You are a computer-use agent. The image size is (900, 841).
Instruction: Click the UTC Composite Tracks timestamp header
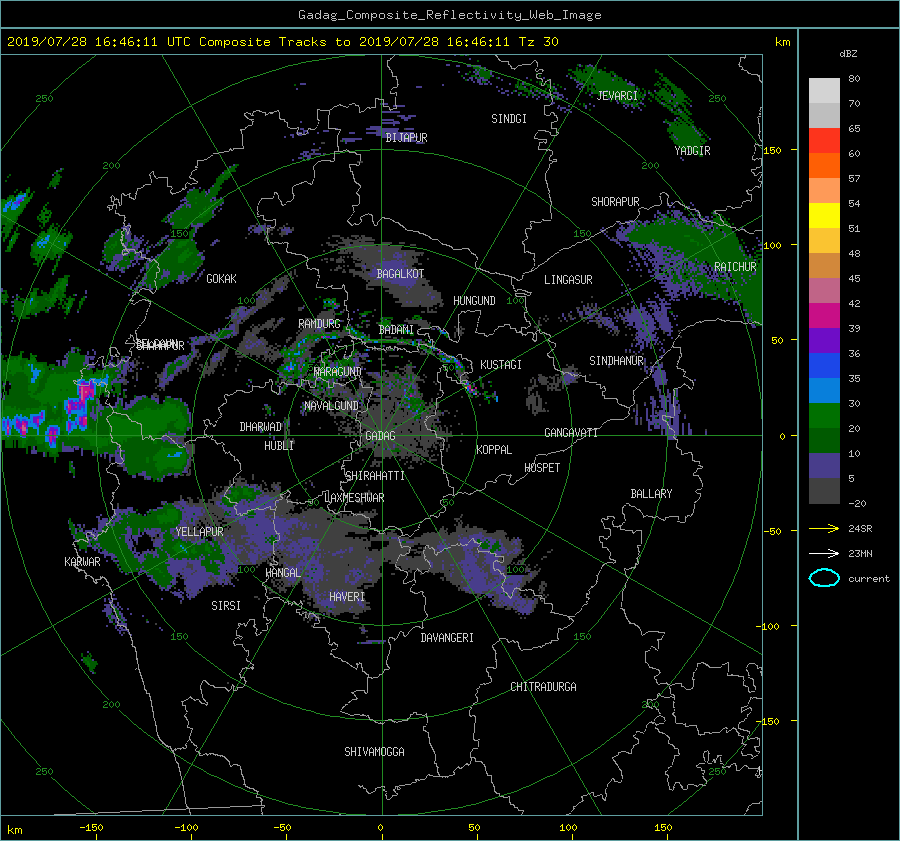[282, 42]
